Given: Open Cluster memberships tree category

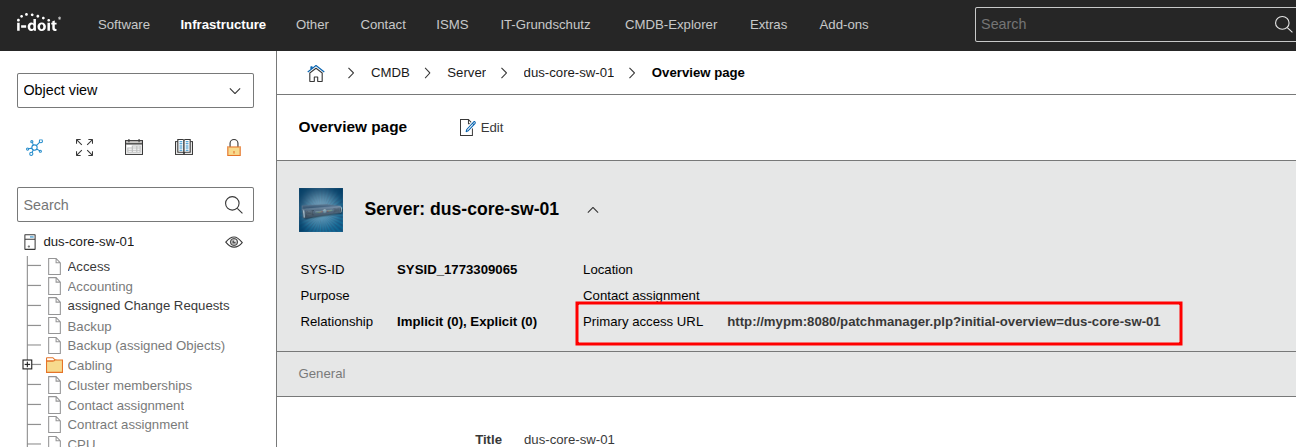Looking at the screenshot, I should (x=130, y=386).
